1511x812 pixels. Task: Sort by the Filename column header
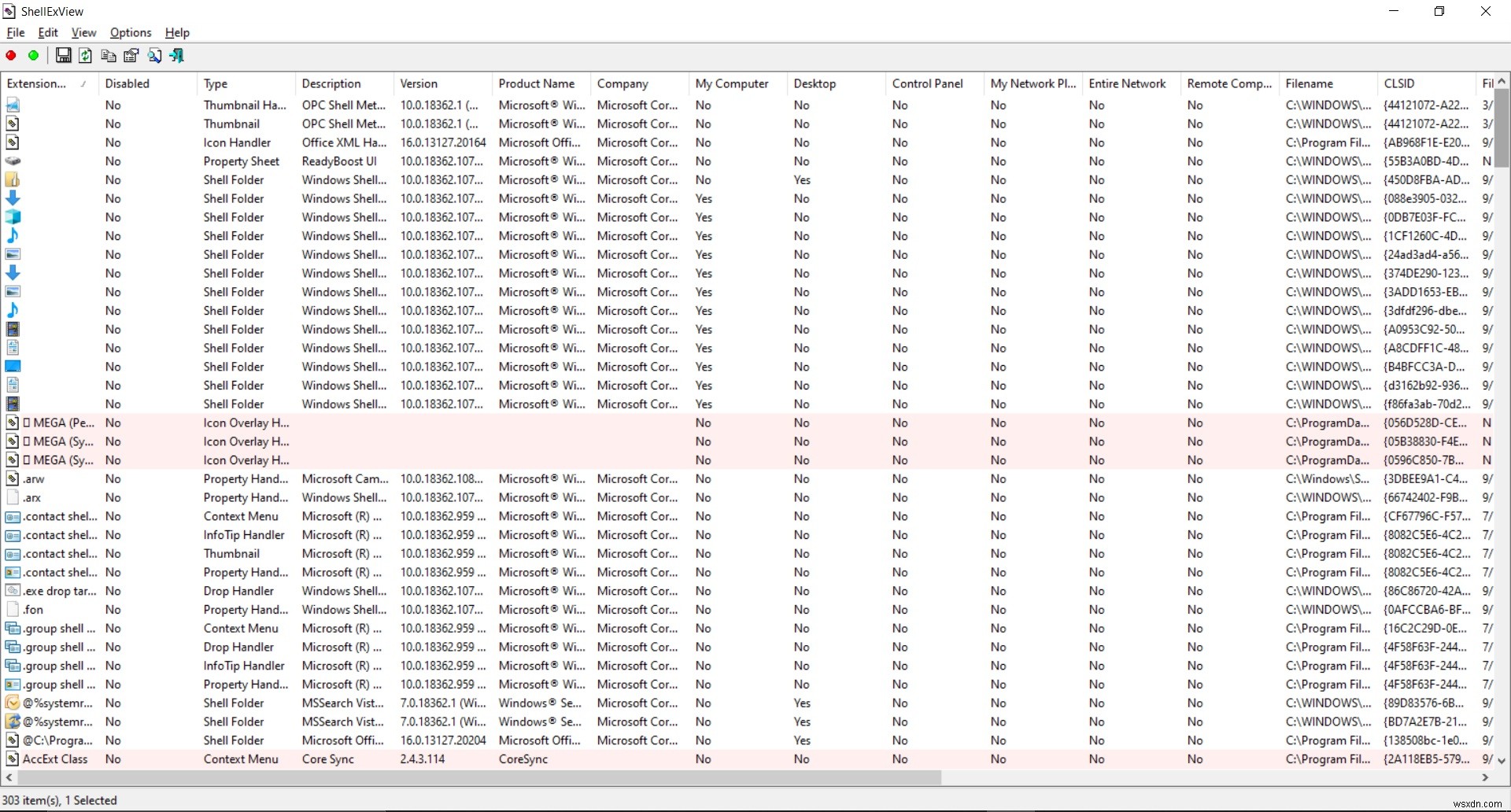tap(1328, 83)
